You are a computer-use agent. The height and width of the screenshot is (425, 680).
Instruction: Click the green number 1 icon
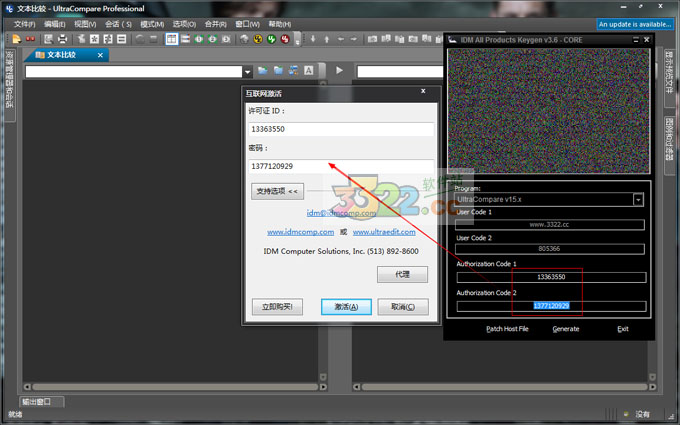click(x=199, y=39)
